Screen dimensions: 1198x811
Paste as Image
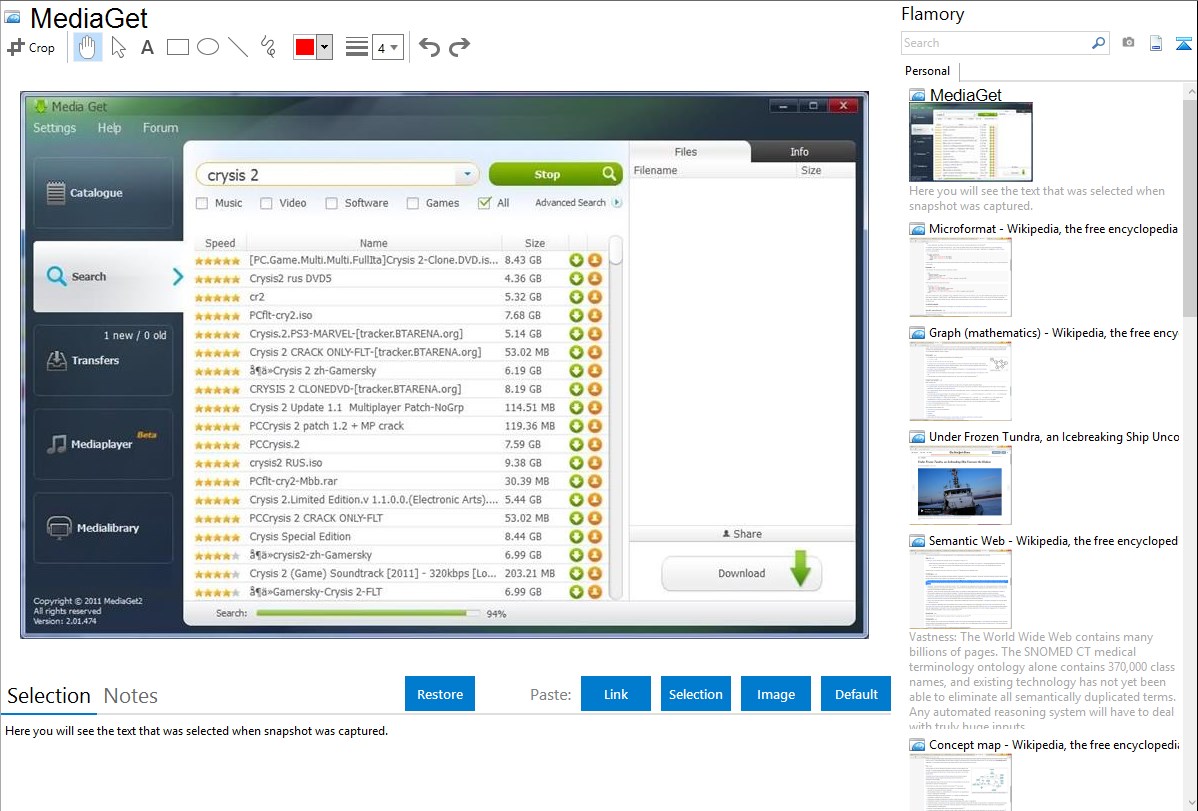pyautogui.click(x=775, y=694)
